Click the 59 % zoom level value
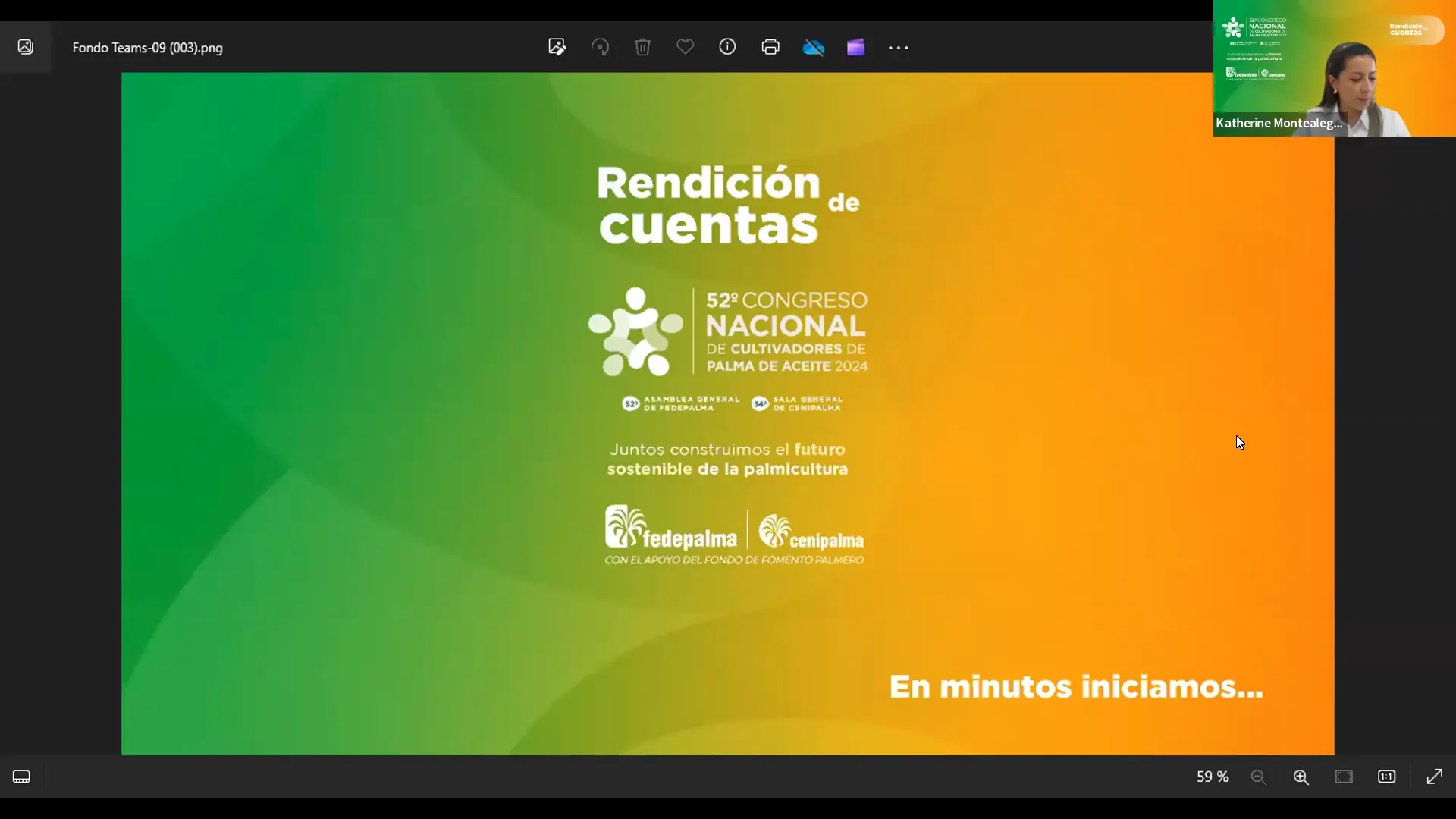This screenshot has height=819, width=1456. tap(1213, 777)
